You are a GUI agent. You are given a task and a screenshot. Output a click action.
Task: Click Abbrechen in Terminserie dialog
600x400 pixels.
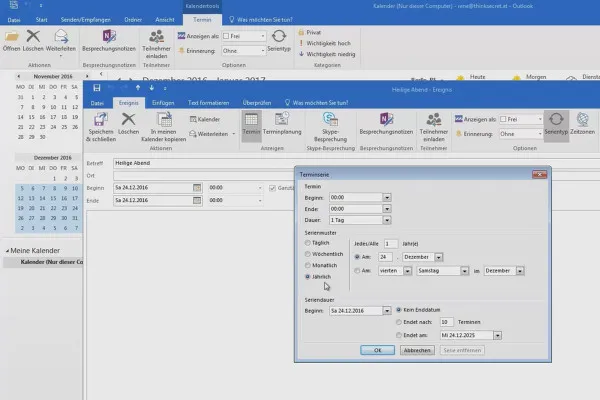pos(417,350)
